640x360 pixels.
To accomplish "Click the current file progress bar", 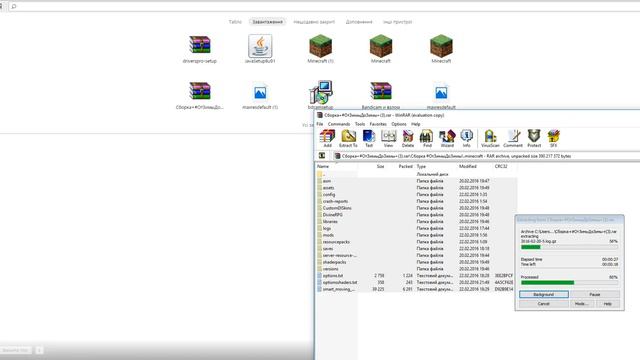I will tap(569, 247).
